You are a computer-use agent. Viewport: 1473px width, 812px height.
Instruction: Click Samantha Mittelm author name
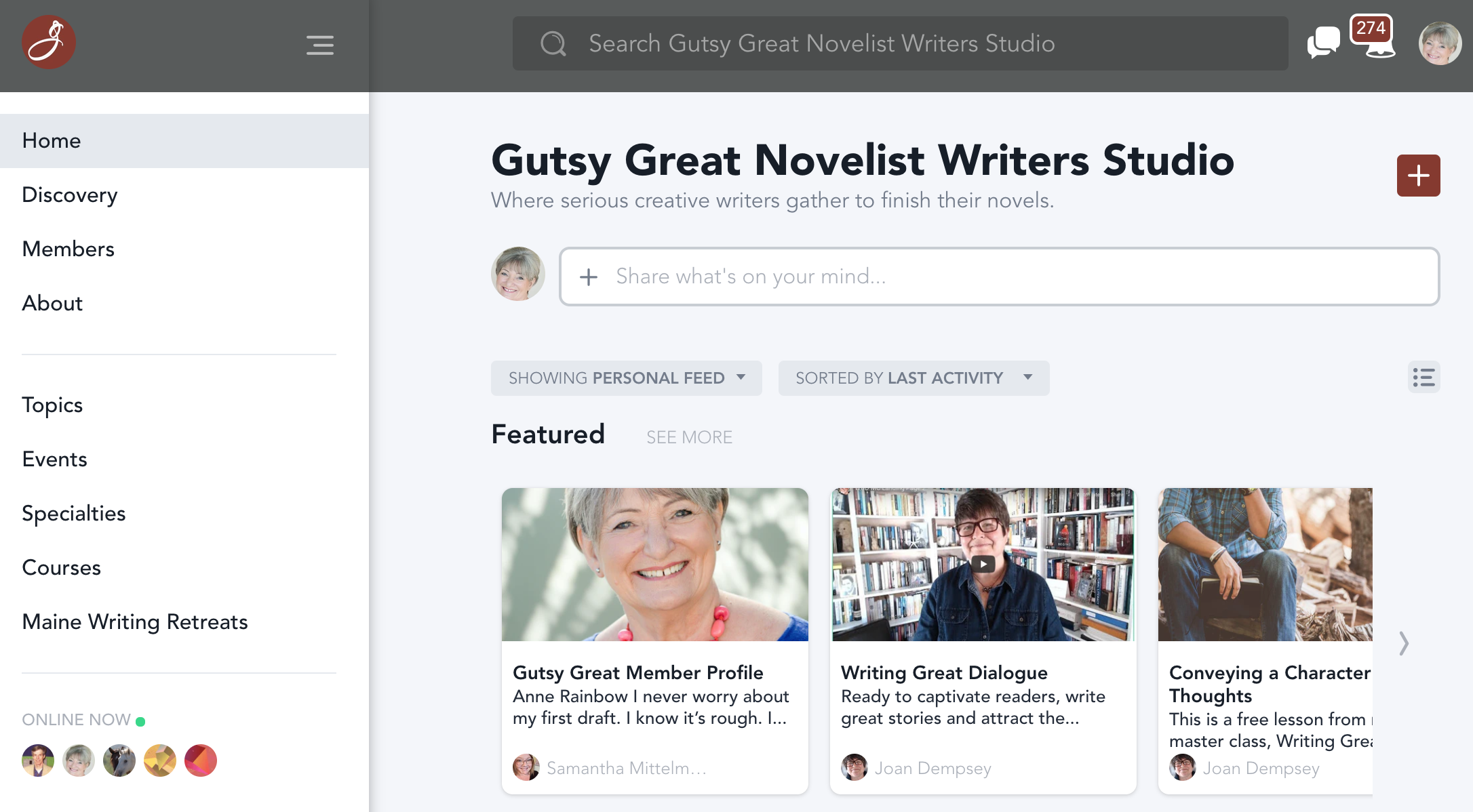(627, 768)
